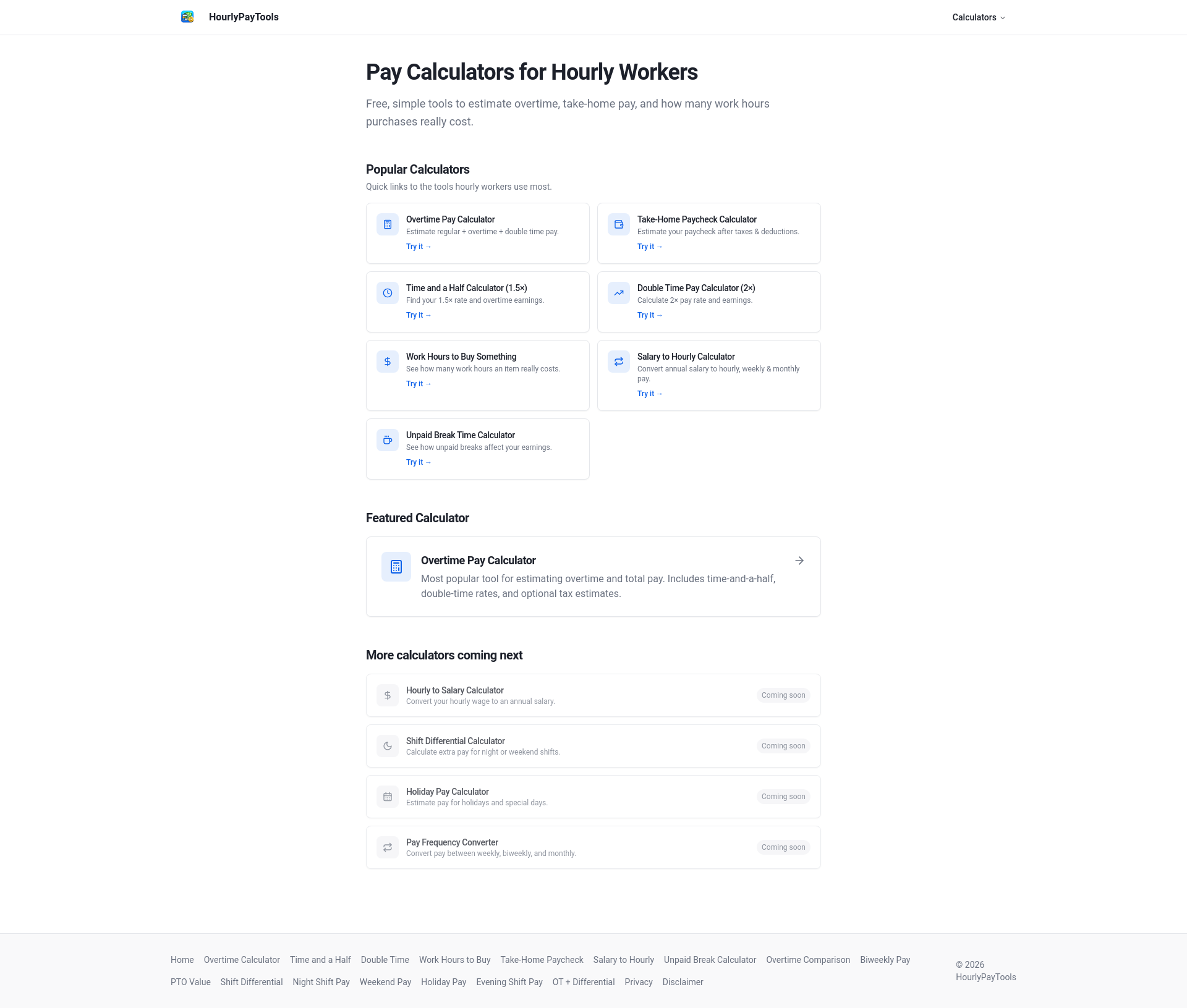Click Coming soon badge for Hourly to Salary

tap(783, 695)
